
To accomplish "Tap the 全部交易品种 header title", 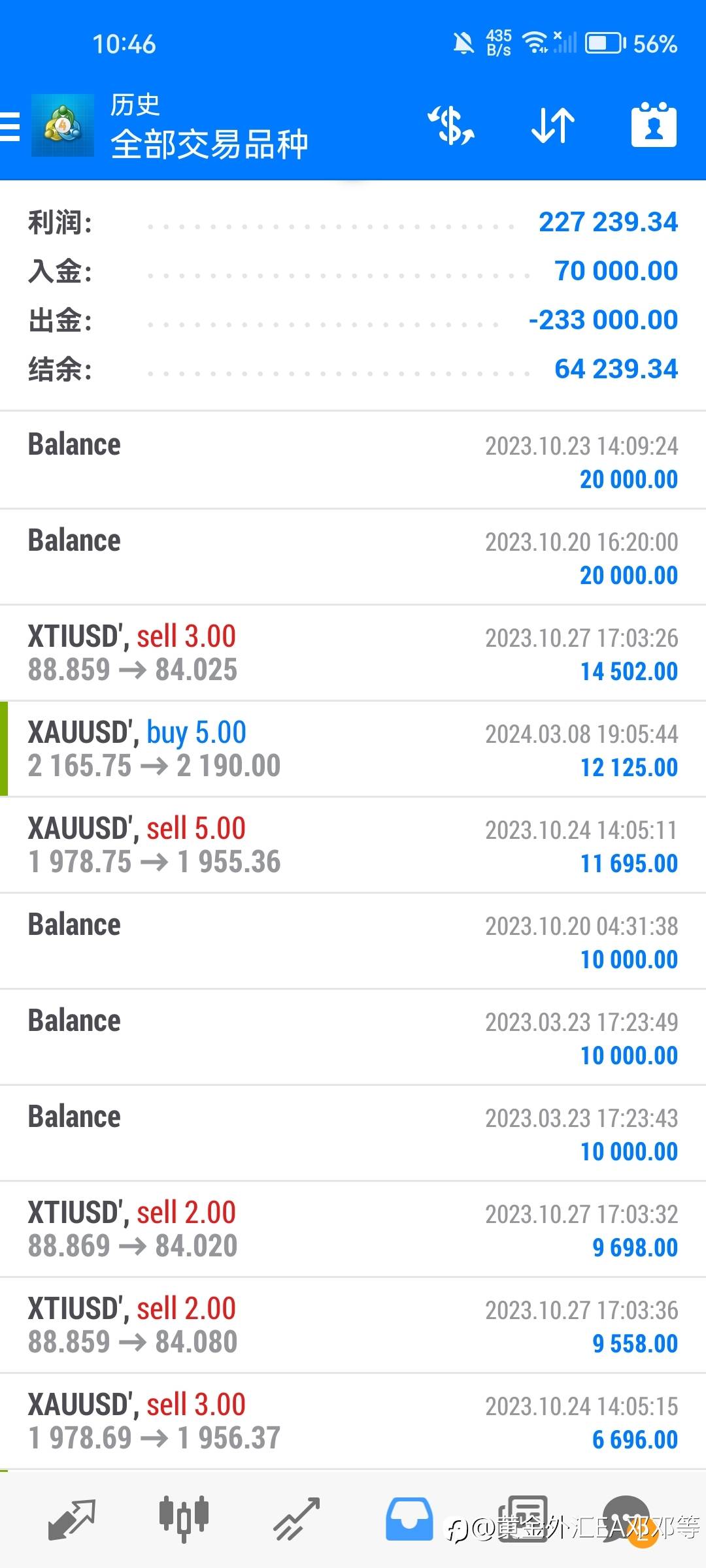I will pyautogui.click(x=209, y=144).
